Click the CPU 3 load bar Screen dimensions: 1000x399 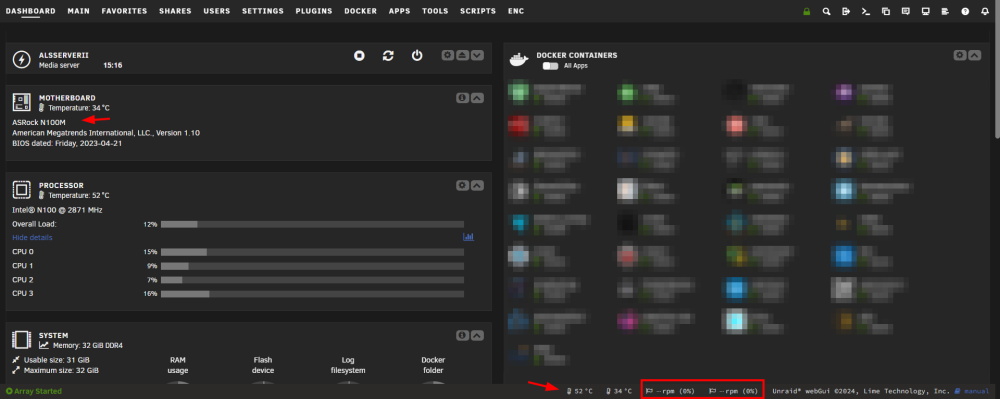pyautogui.click(x=312, y=294)
